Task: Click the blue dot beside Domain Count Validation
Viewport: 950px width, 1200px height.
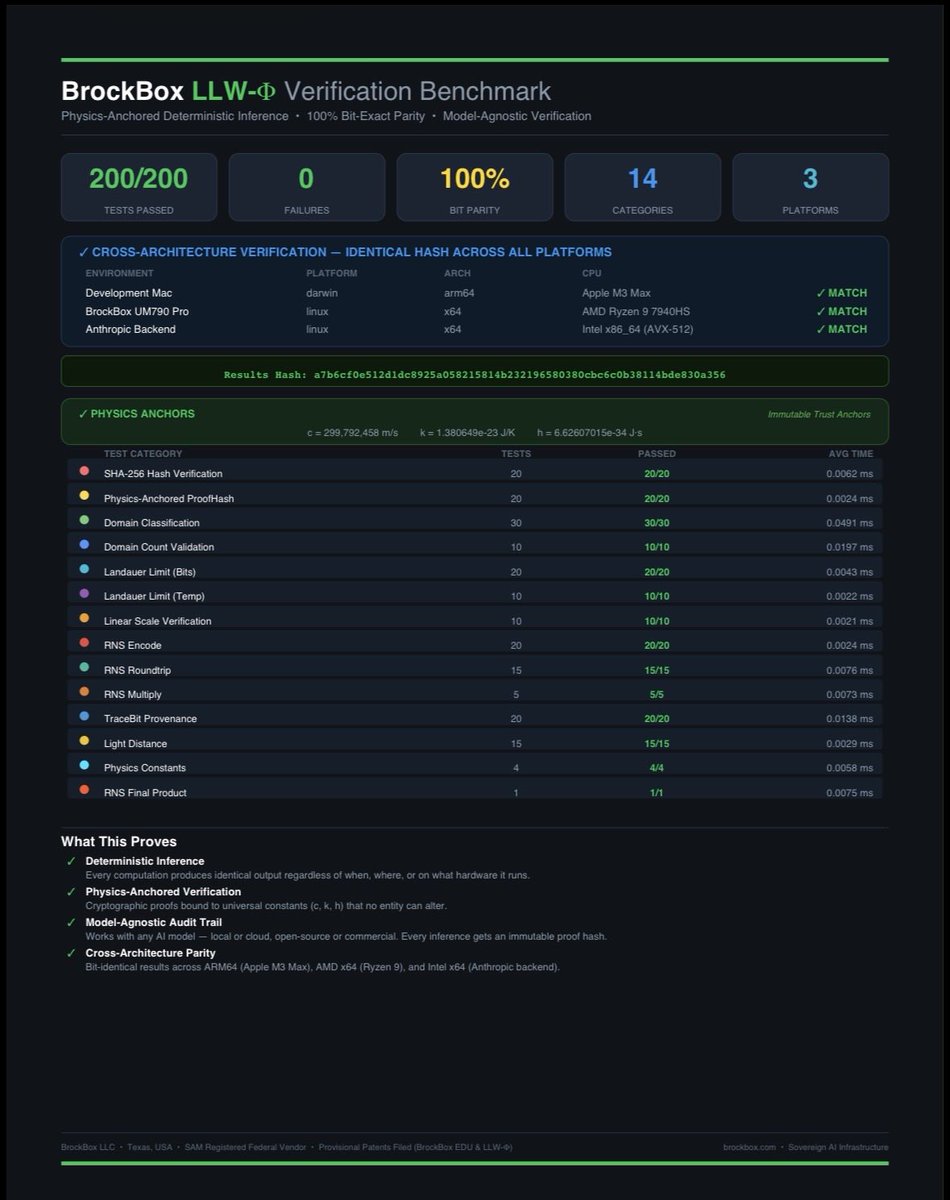Action: coord(84,545)
